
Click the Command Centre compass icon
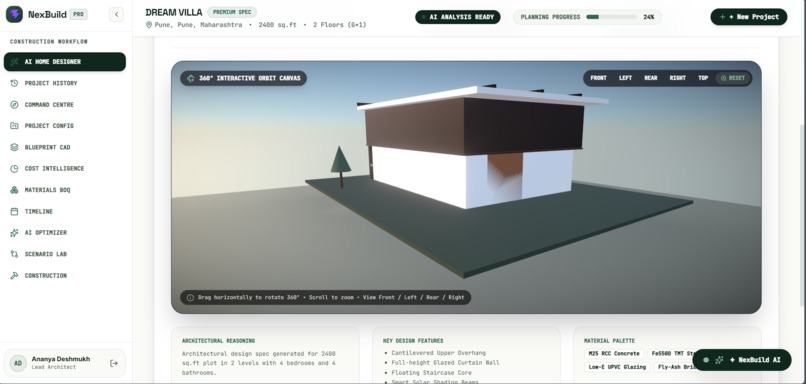coord(14,104)
